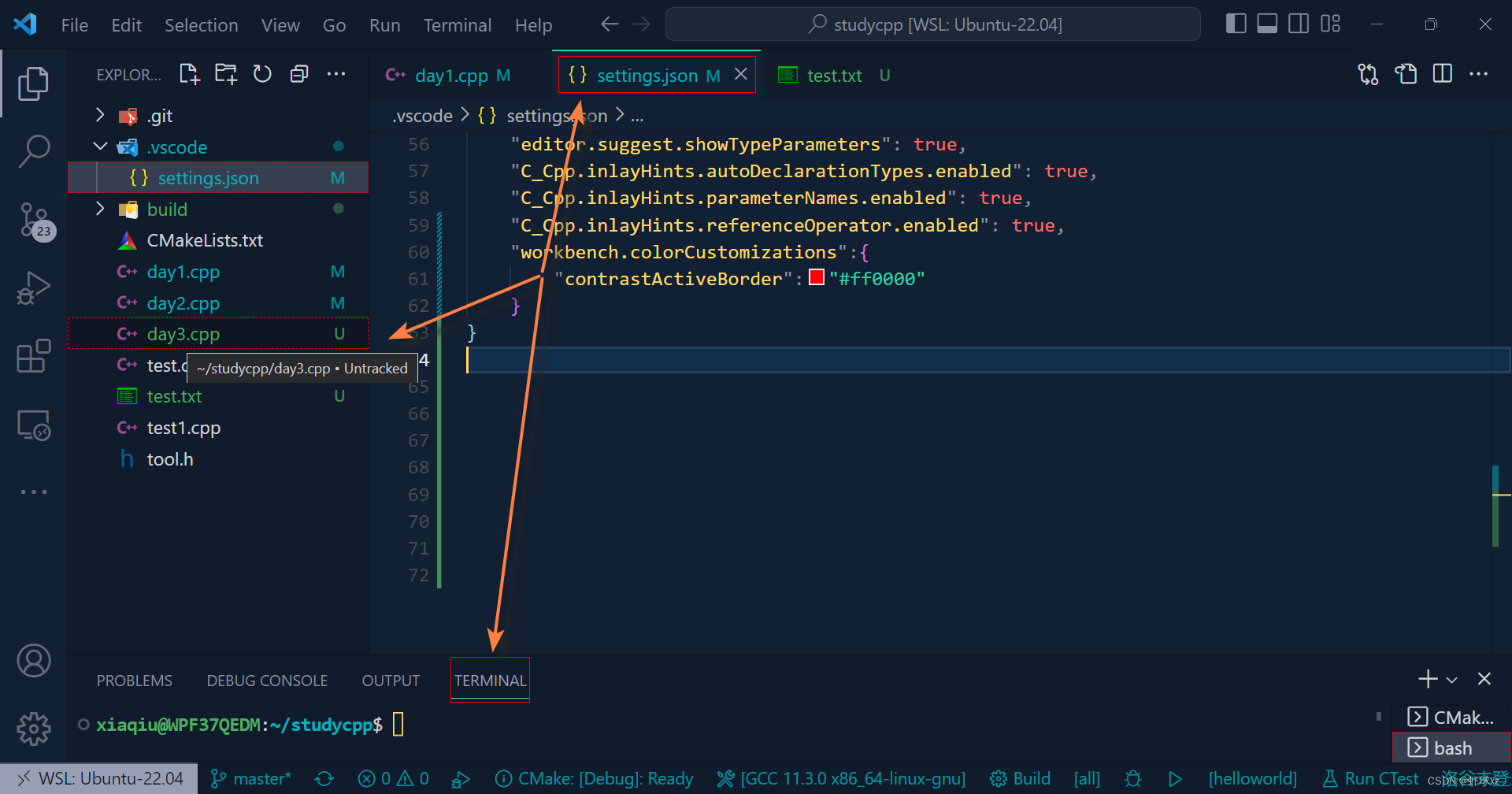Select the CMak... terminal instance

pyautogui.click(x=1451, y=718)
